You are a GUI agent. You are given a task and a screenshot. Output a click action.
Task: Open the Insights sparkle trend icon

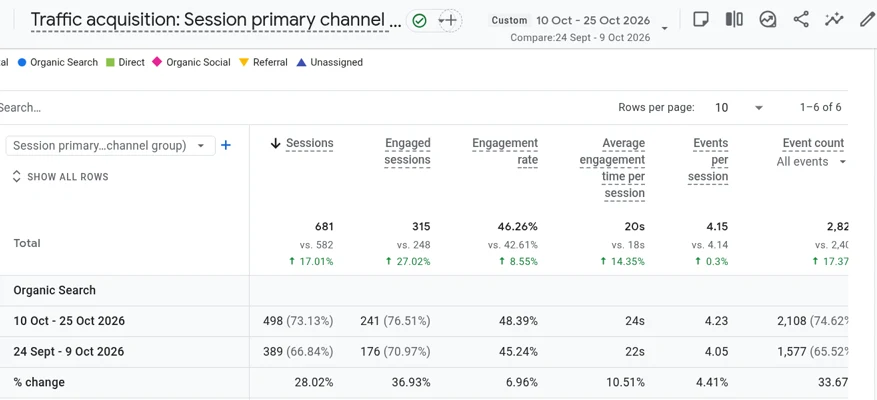tap(834, 19)
